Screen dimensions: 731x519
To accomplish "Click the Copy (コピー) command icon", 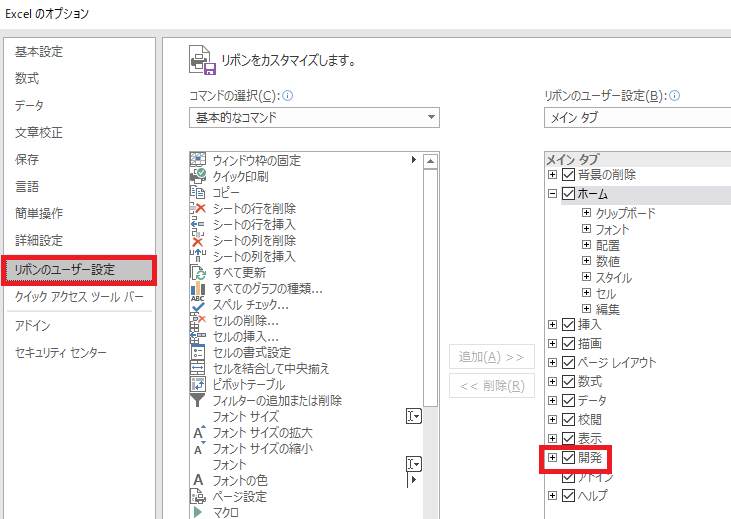I will coord(198,192).
